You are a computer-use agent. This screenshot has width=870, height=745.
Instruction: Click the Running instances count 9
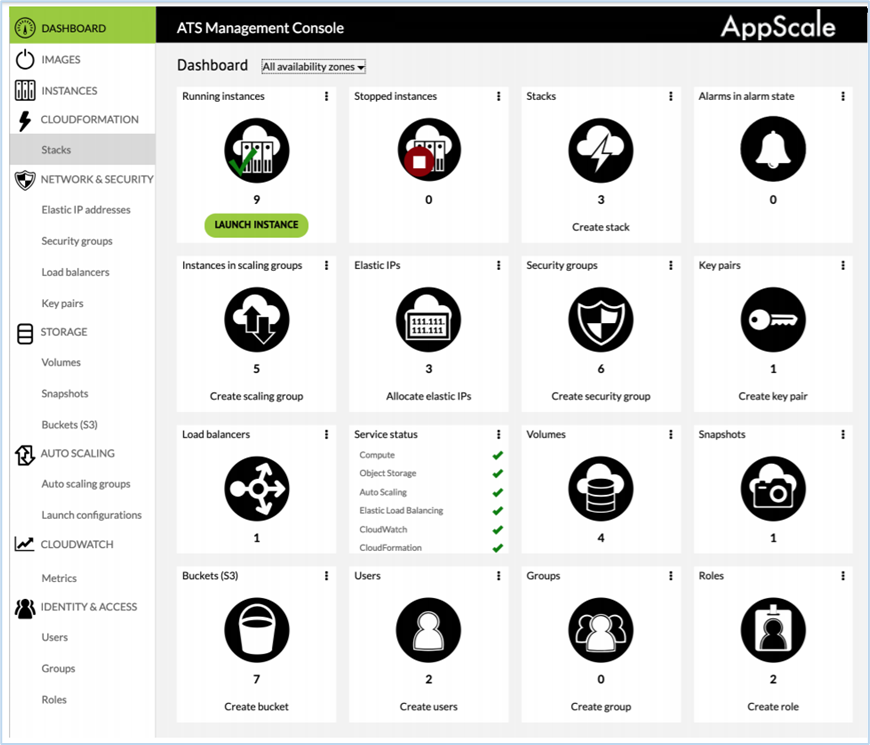point(256,199)
